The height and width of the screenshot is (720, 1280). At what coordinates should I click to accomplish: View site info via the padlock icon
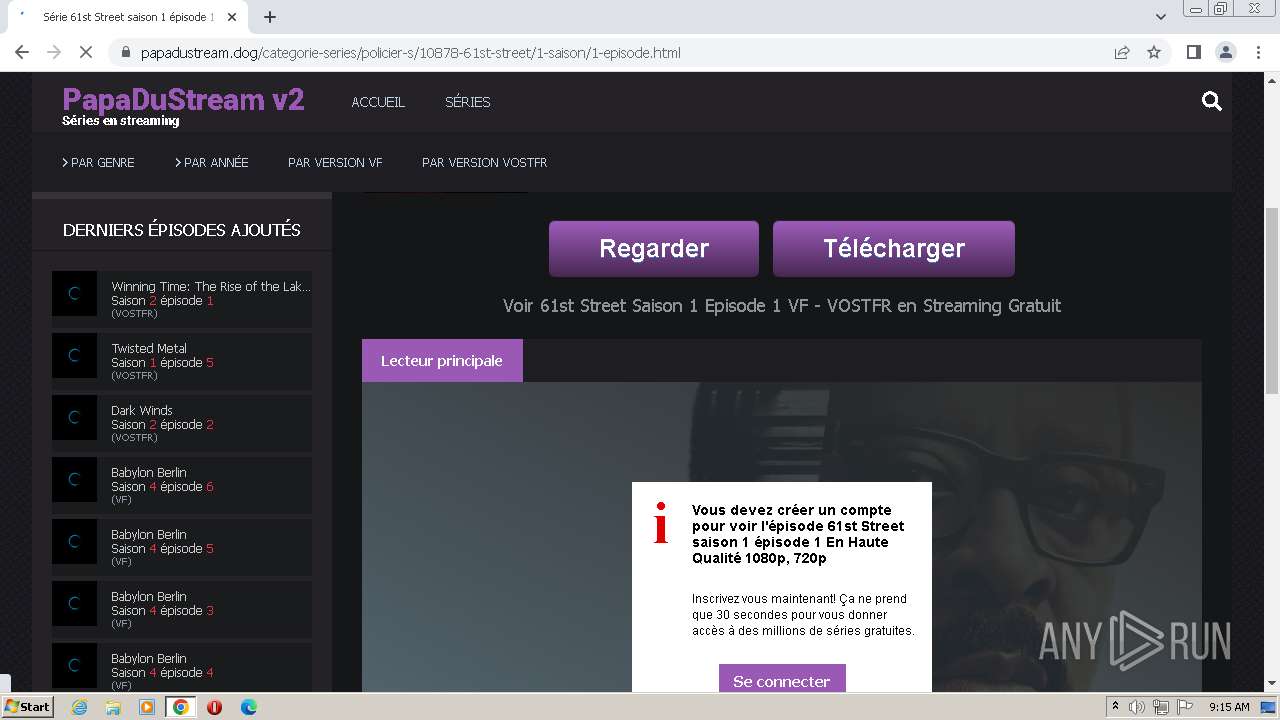point(126,52)
